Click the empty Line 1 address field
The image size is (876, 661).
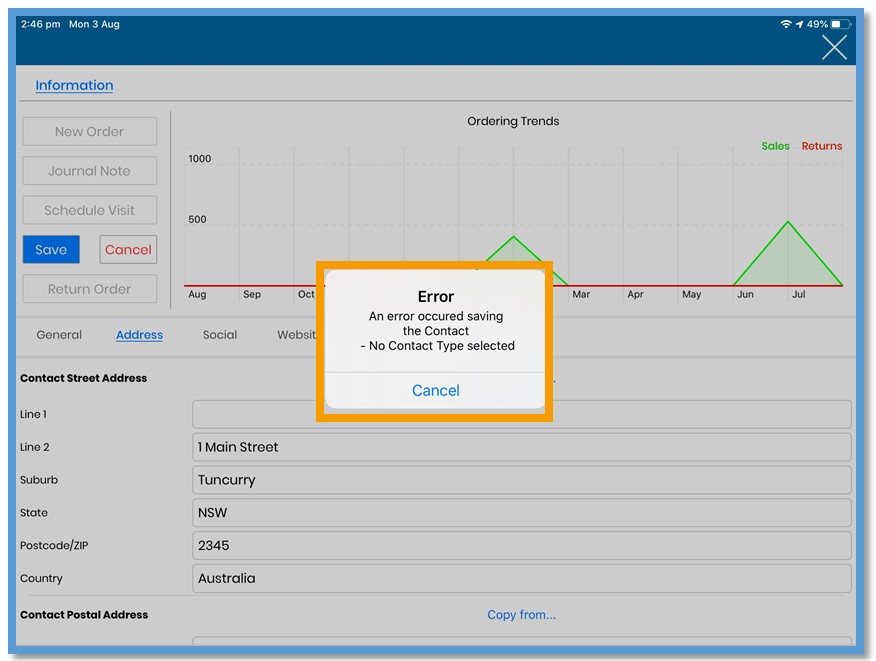[x=522, y=414]
